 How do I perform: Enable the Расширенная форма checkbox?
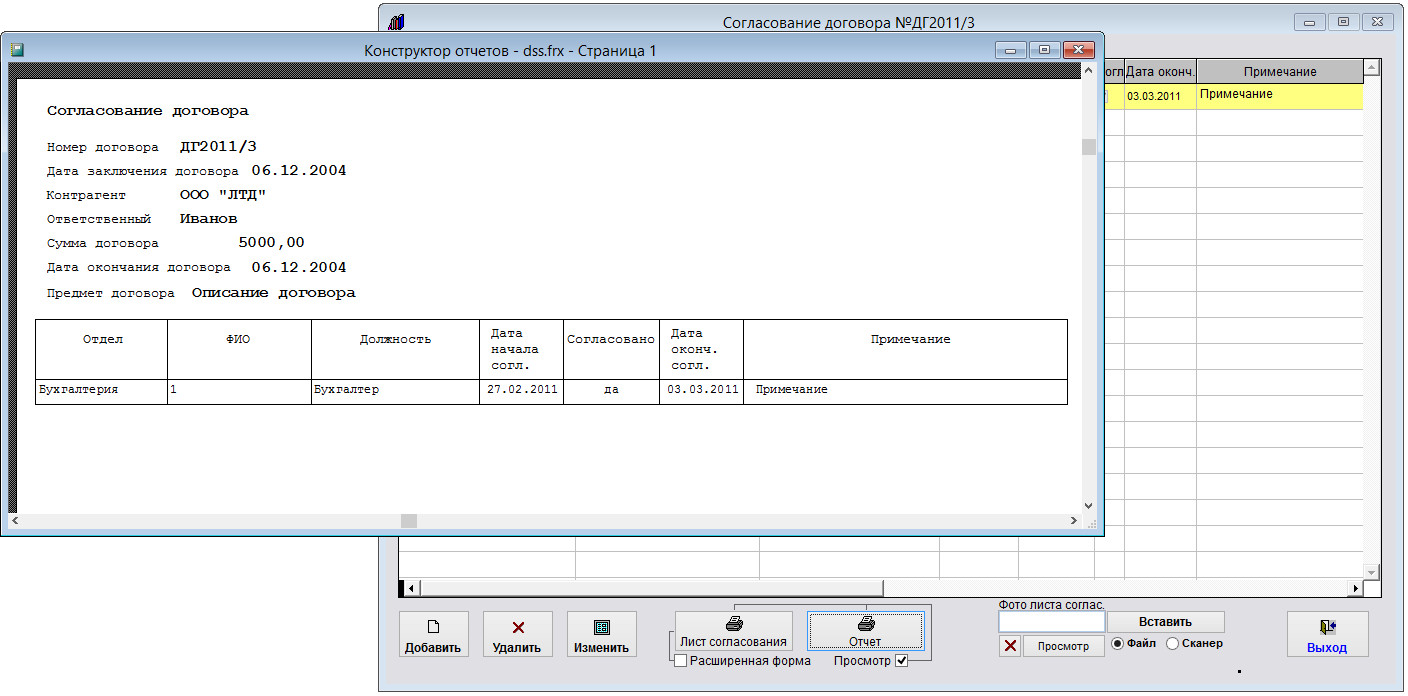pos(680,661)
